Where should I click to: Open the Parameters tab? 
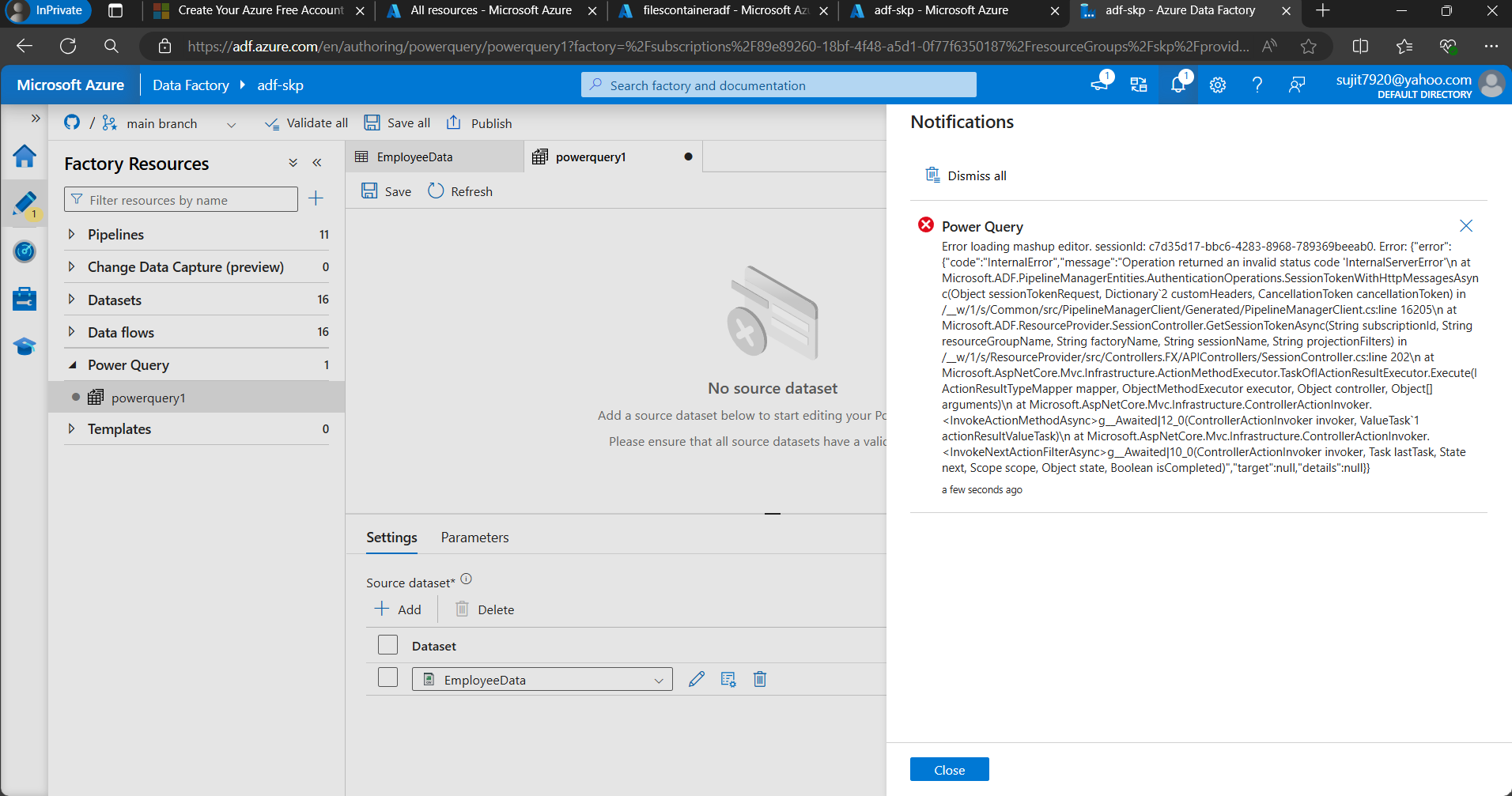(x=474, y=538)
